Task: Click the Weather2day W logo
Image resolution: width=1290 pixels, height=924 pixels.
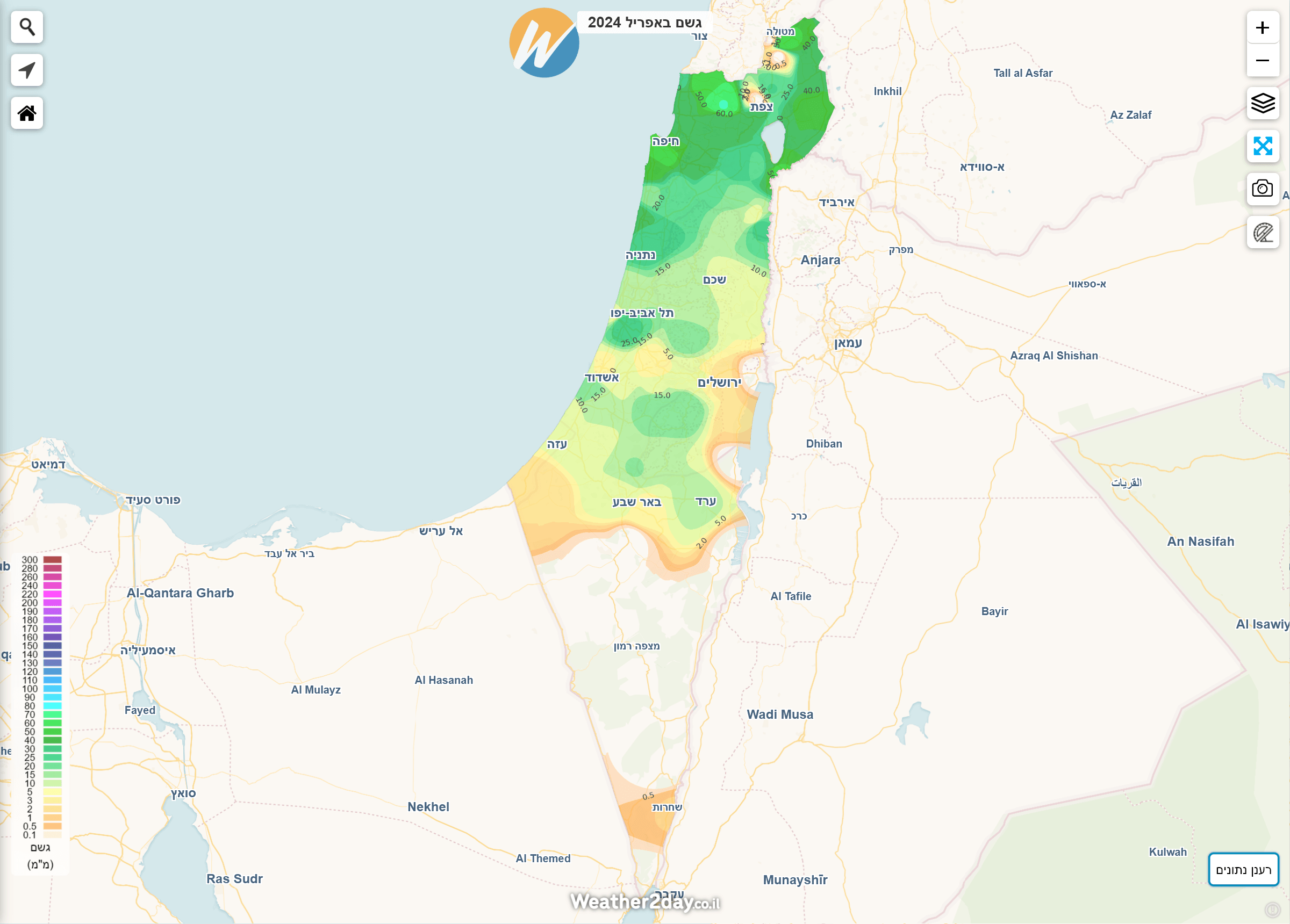Action: (544, 42)
